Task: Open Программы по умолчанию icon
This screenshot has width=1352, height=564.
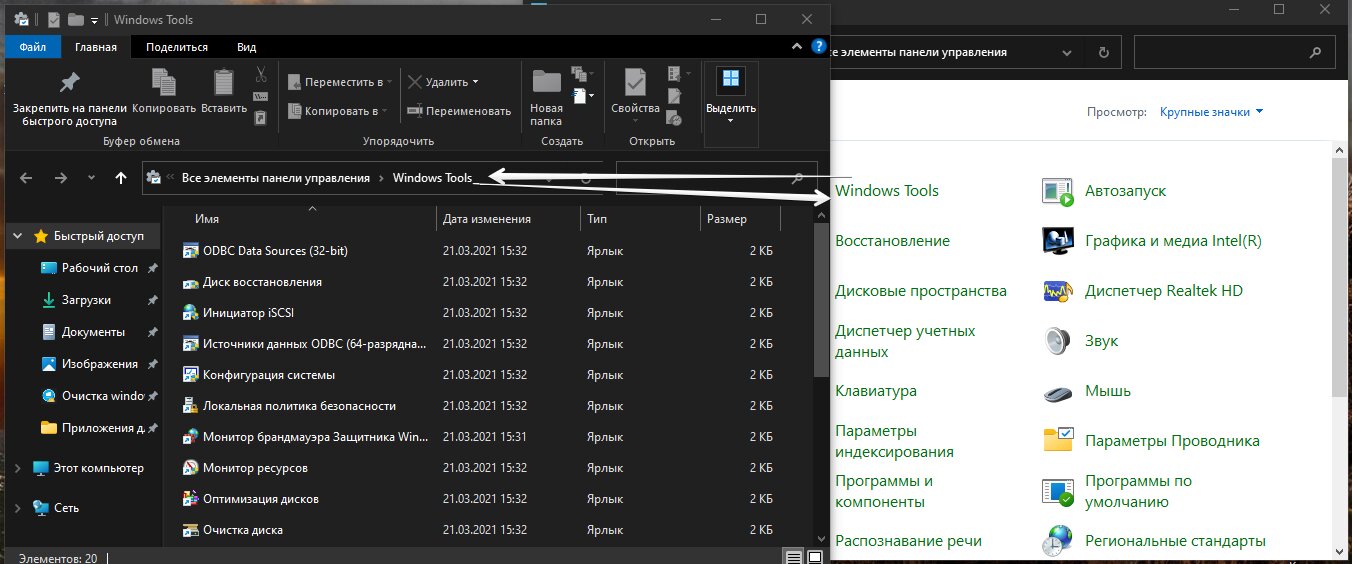Action: click(1058, 491)
